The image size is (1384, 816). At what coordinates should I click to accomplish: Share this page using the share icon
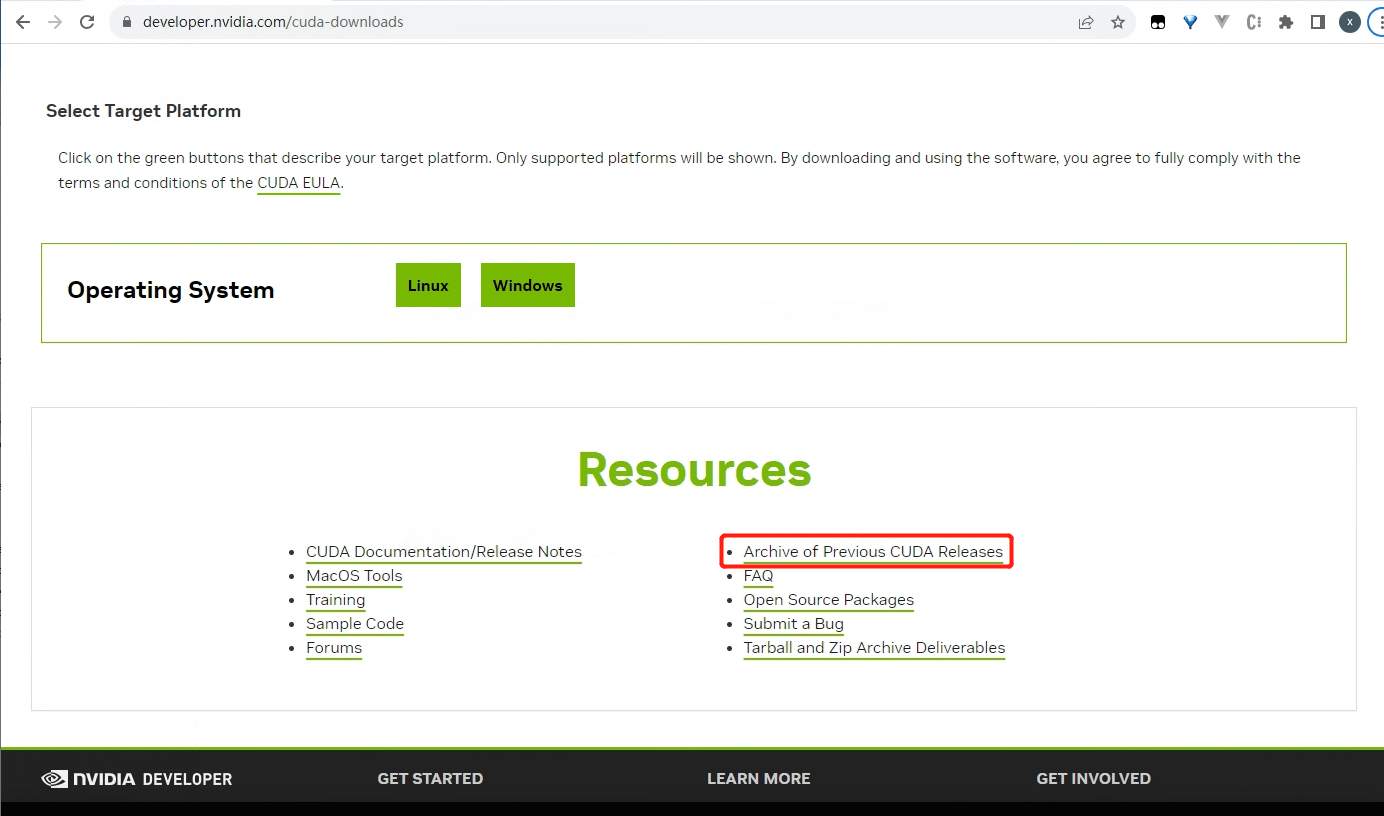pyautogui.click(x=1086, y=22)
